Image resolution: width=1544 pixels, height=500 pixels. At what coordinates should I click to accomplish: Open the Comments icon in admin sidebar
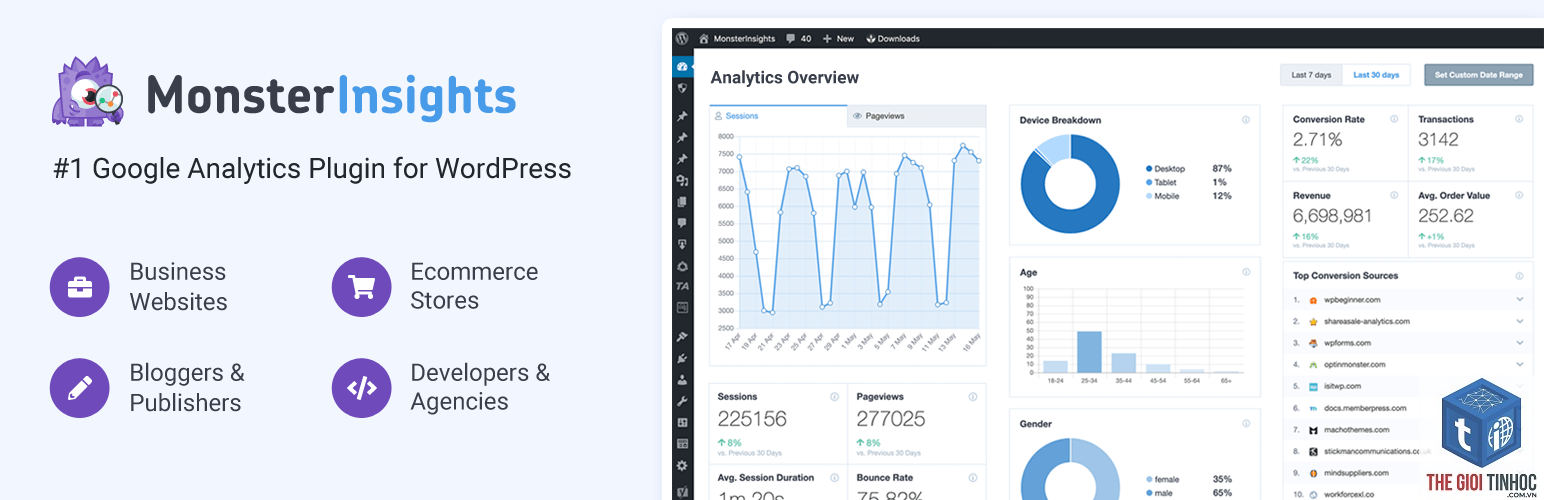pyautogui.click(x=682, y=223)
